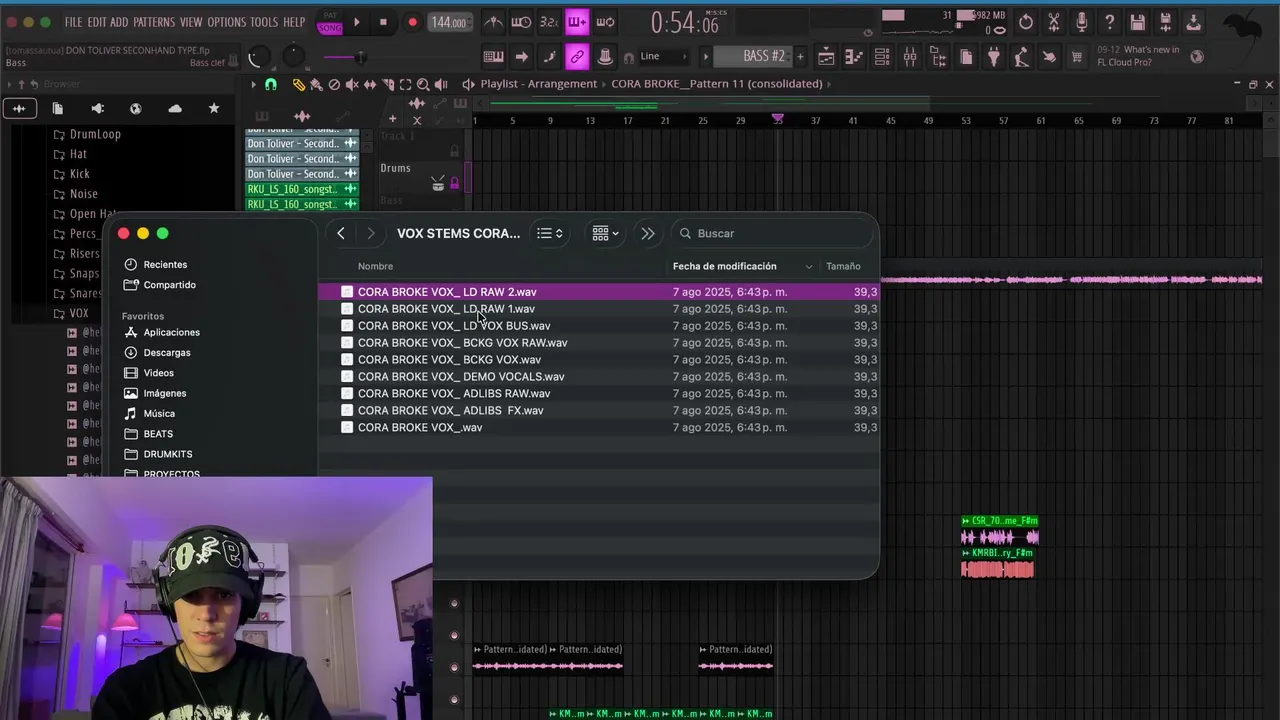The height and width of the screenshot is (720, 1280).
Task: Open the channel rack view icon
Action: point(882,57)
